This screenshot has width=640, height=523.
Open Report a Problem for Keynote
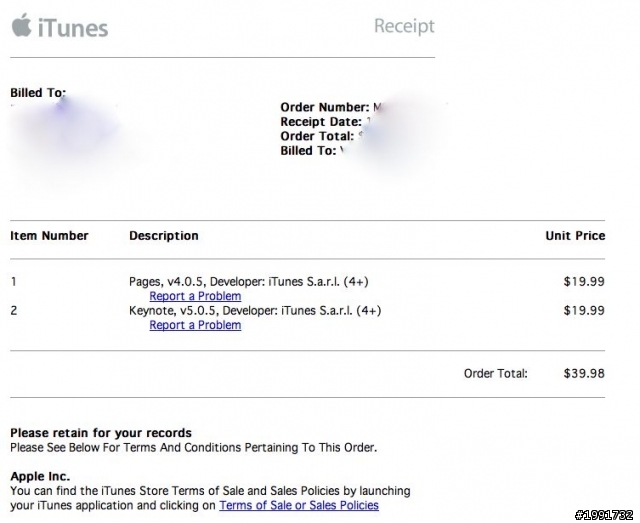coord(195,325)
